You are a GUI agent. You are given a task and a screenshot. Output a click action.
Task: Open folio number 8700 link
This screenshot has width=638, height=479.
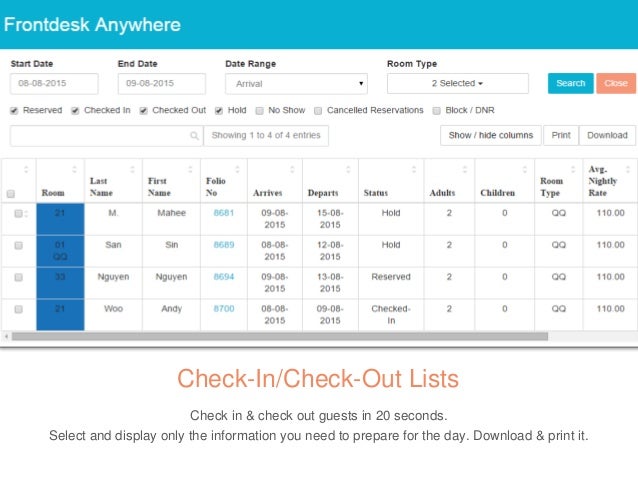[x=224, y=309]
